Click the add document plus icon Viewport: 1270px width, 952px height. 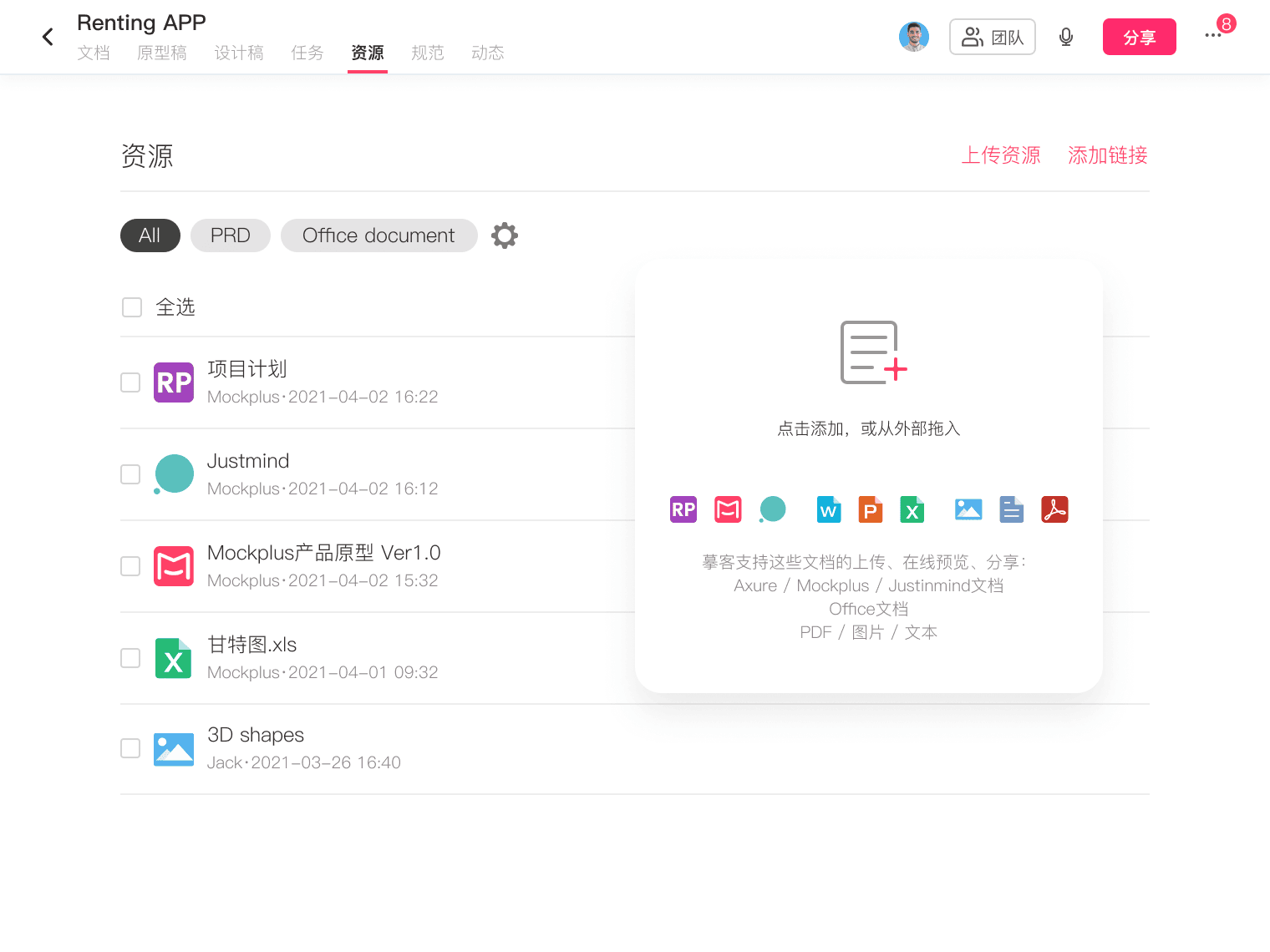[x=872, y=352]
